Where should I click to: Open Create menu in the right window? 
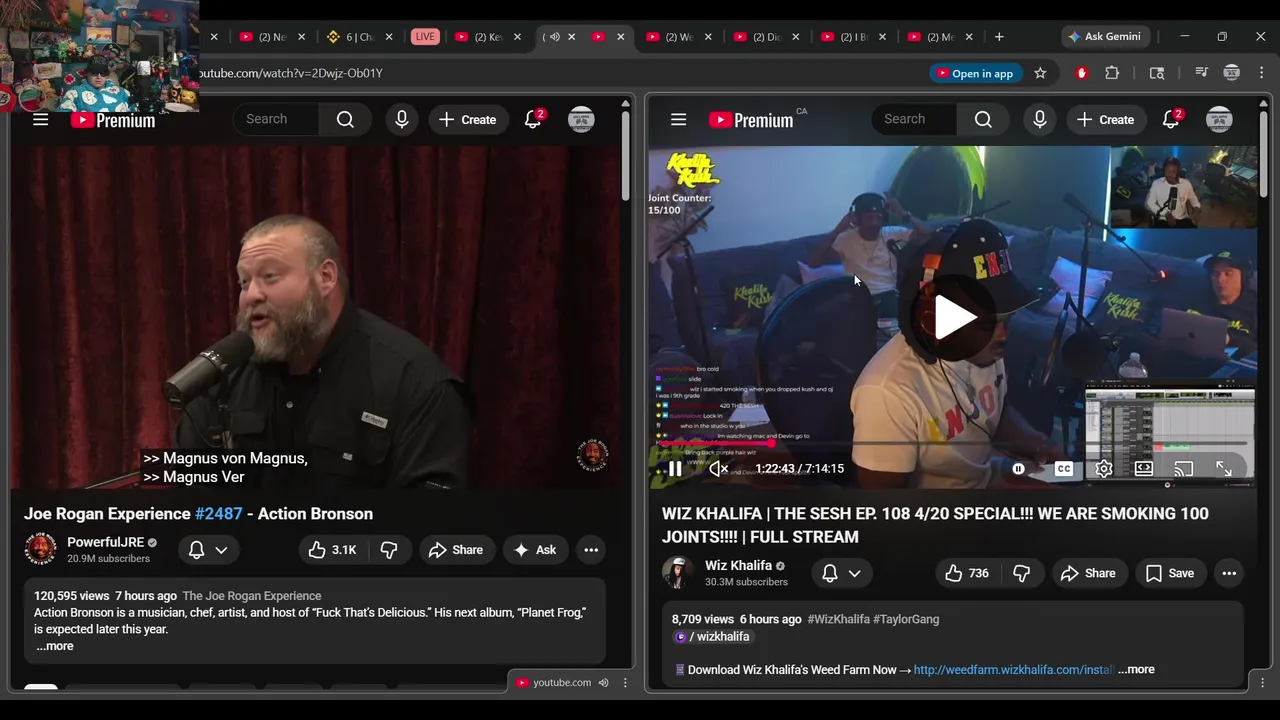pyautogui.click(x=1105, y=120)
